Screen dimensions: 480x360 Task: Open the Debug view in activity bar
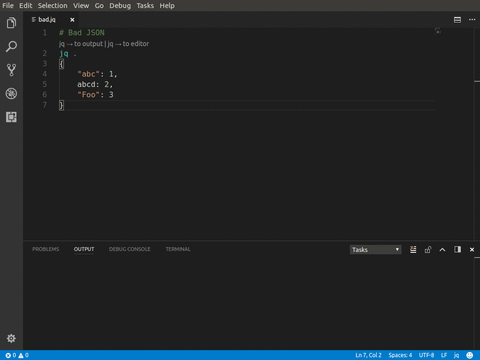coord(11,94)
